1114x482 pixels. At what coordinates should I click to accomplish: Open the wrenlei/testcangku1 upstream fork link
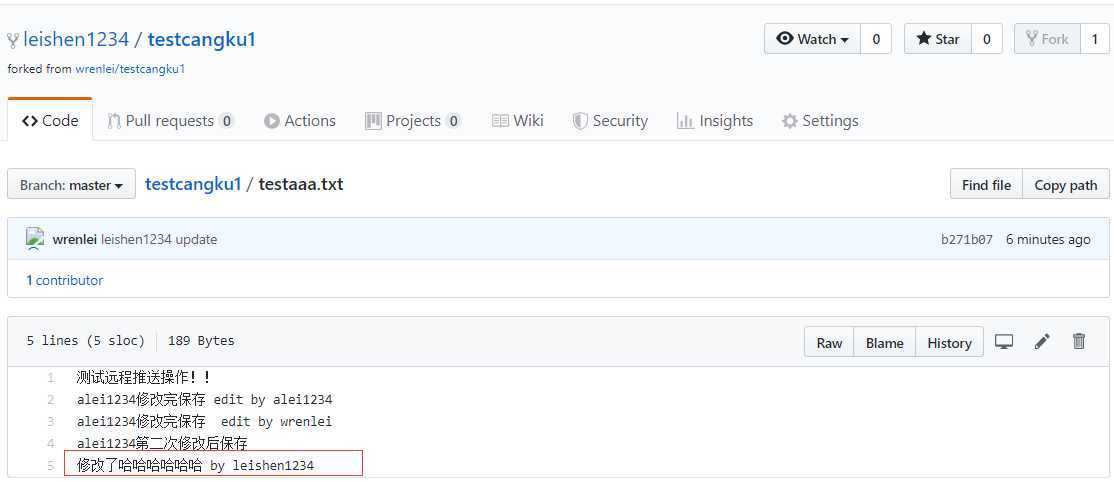[x=130, y=70]
